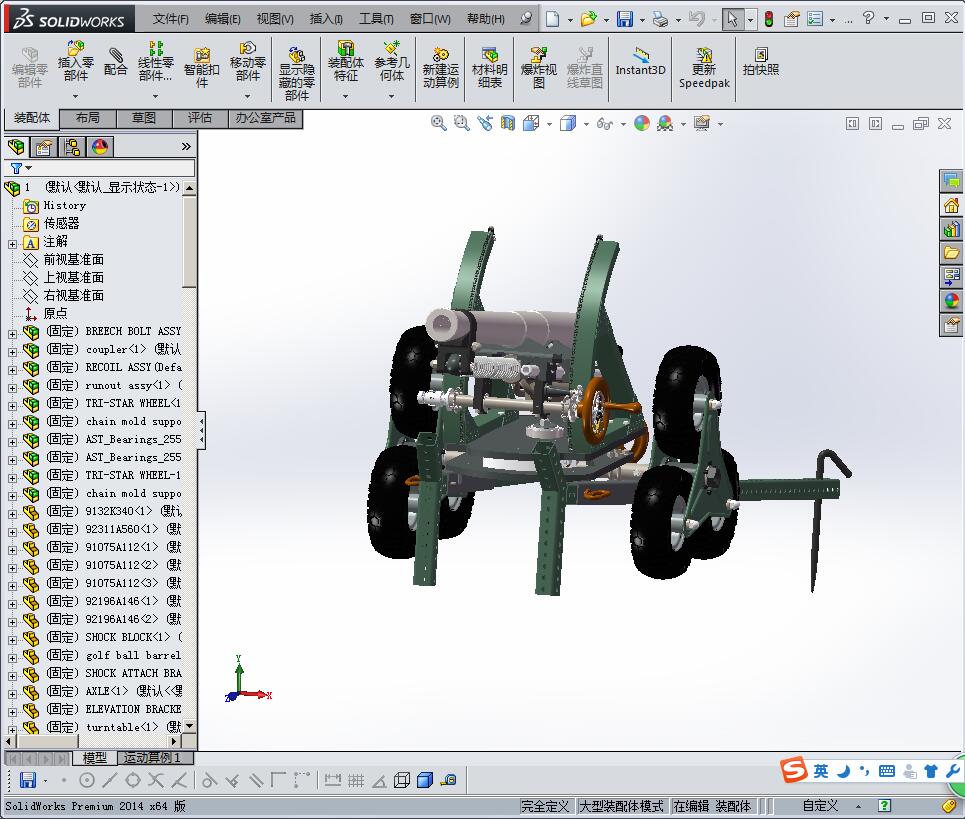Click the Apply Scene icon in view toolbar
Image resolution: width=965 pixels, height=819 pixels.
665,123
